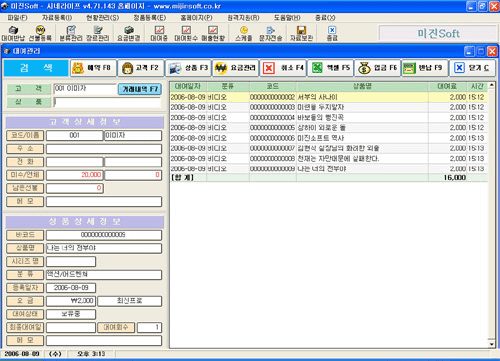This screenshot has height=361, width=500.
Task: Click the 미수 field showing 20,000
Action: tap(74, 175)
